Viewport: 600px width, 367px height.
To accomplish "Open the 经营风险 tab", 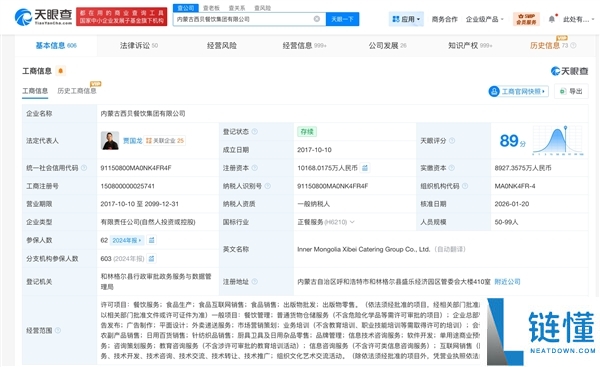I will click(222, 46).
